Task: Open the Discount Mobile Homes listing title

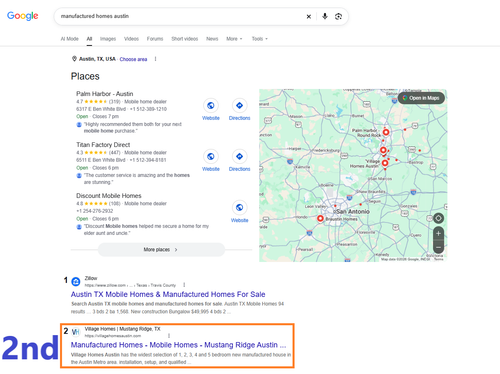Action: (x=109, y=196)
